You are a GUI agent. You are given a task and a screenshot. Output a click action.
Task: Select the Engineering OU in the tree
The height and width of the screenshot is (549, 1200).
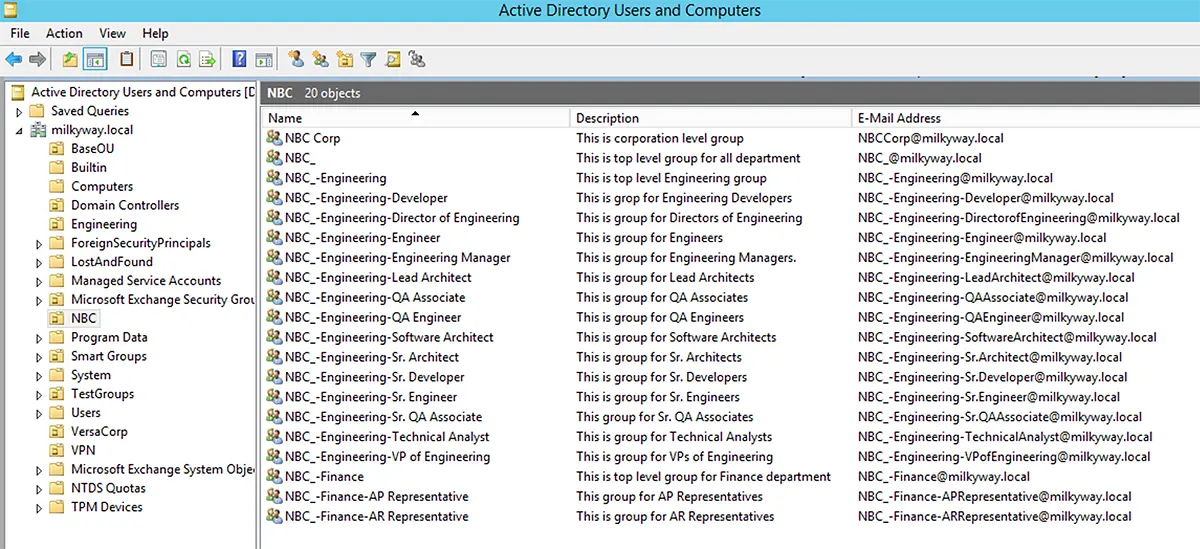coord(104,224)
